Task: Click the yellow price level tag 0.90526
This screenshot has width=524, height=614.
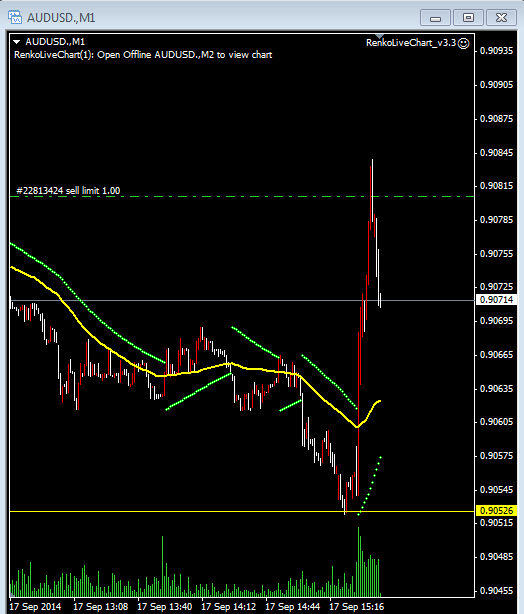Action: tap(496, 511)
